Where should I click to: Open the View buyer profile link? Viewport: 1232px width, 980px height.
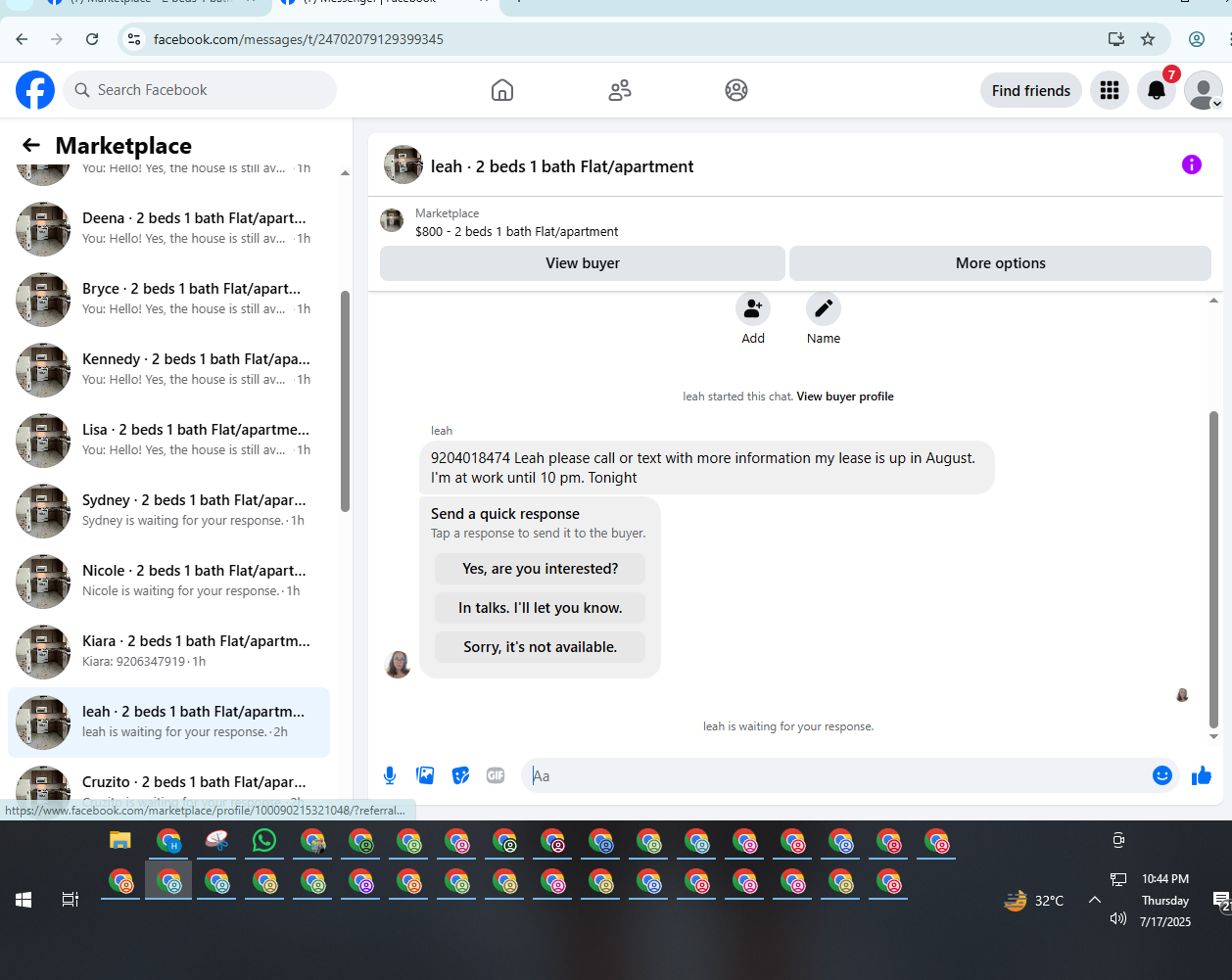coord(845,397)
